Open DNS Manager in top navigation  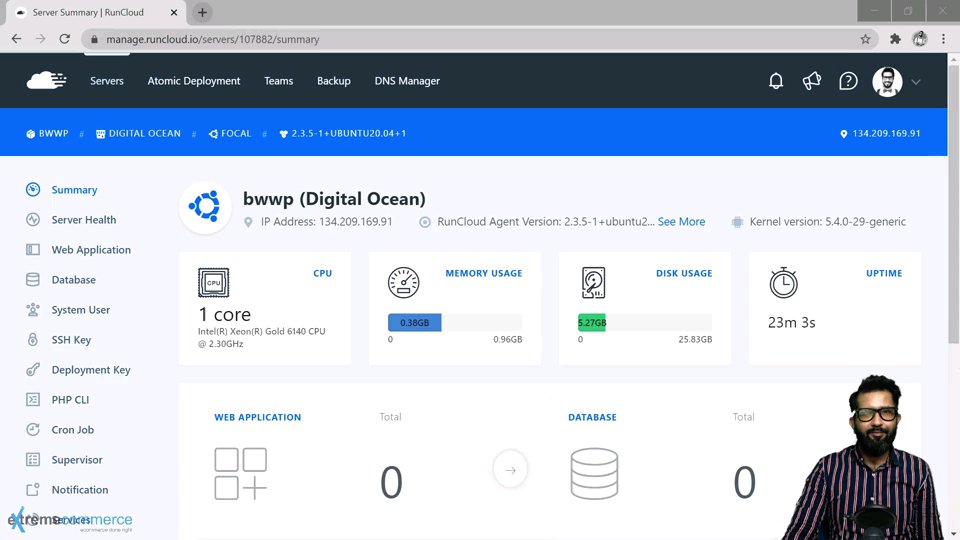[407, 81]
